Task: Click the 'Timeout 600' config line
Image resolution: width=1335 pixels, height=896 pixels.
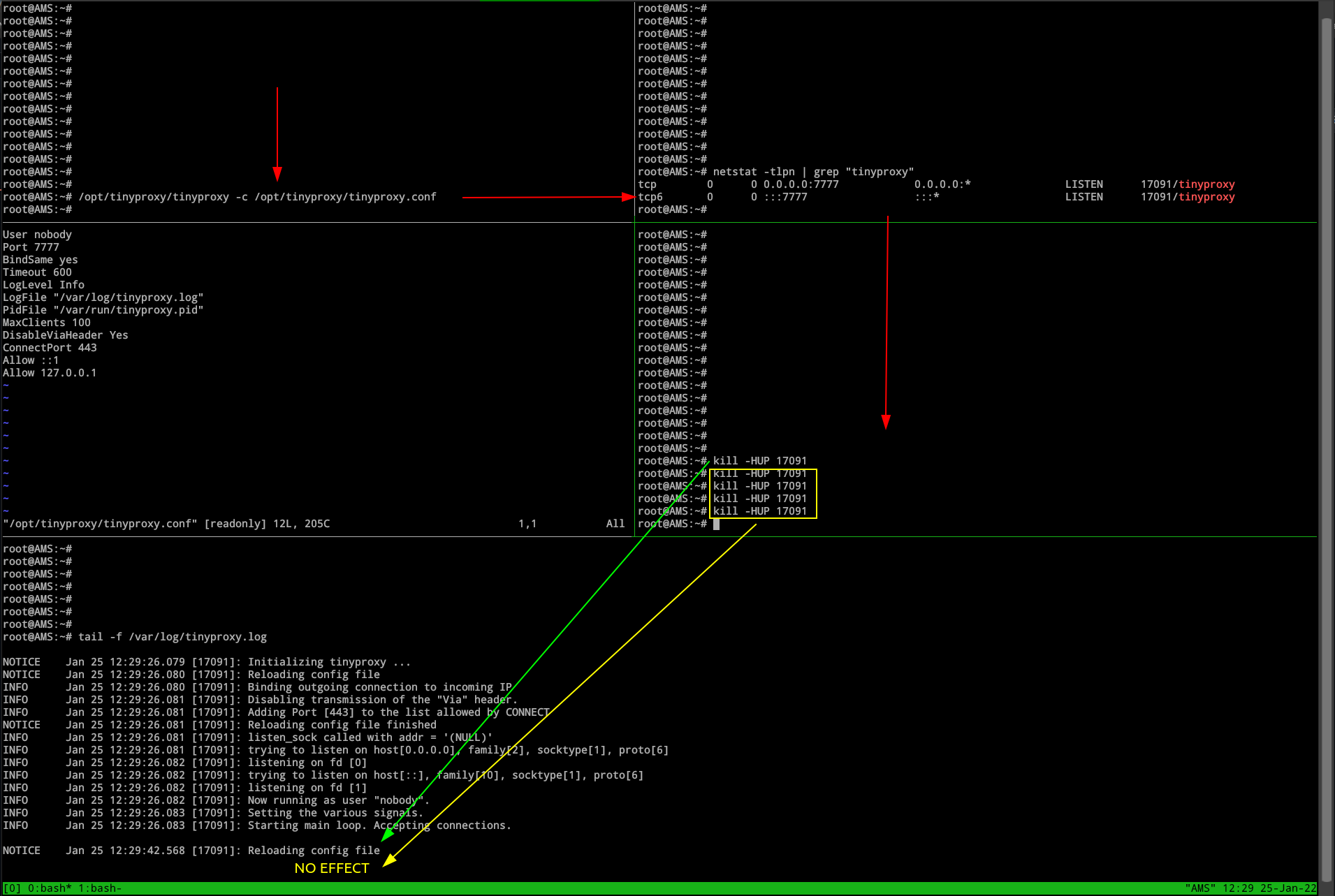Action: tap(37, 272)
